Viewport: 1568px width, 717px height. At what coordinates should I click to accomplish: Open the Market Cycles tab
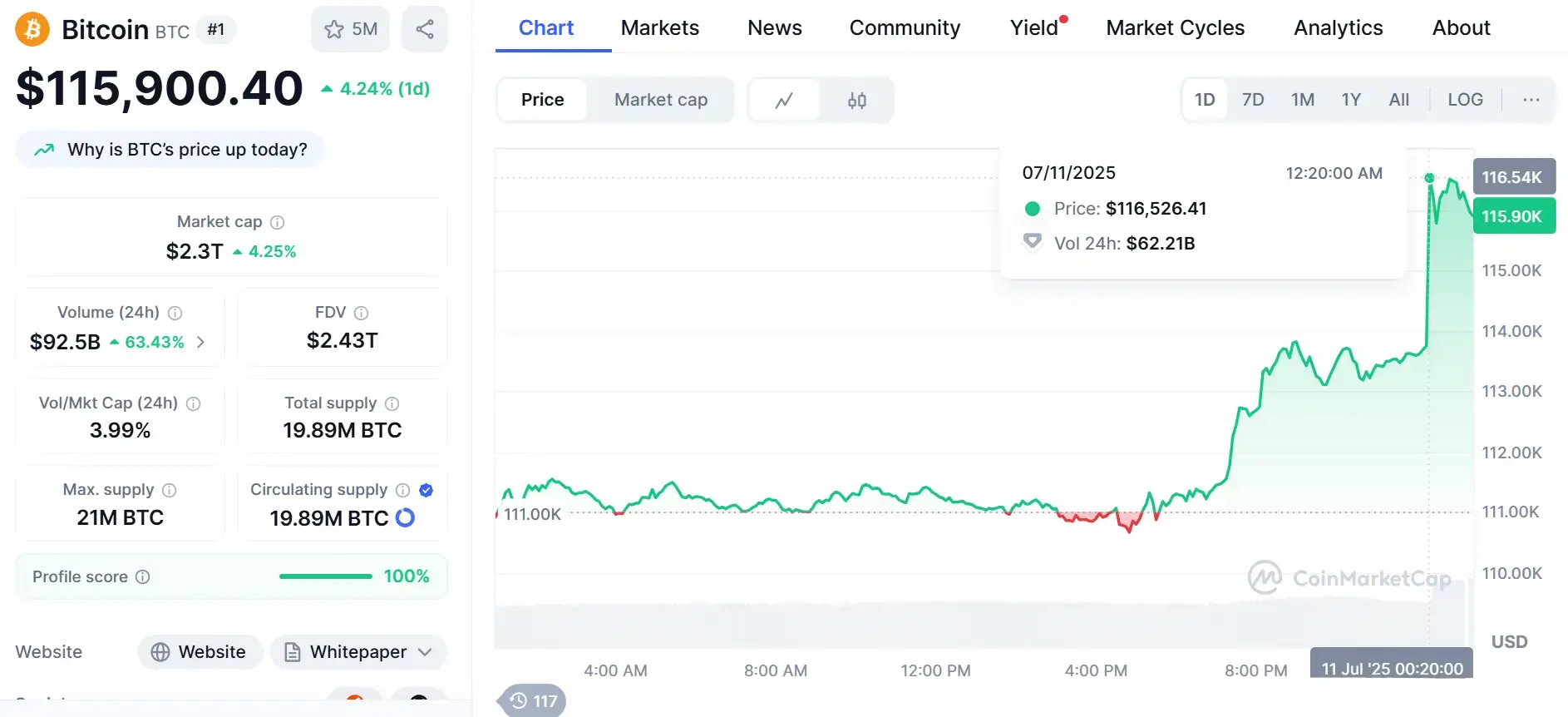tap(1176, 28)
